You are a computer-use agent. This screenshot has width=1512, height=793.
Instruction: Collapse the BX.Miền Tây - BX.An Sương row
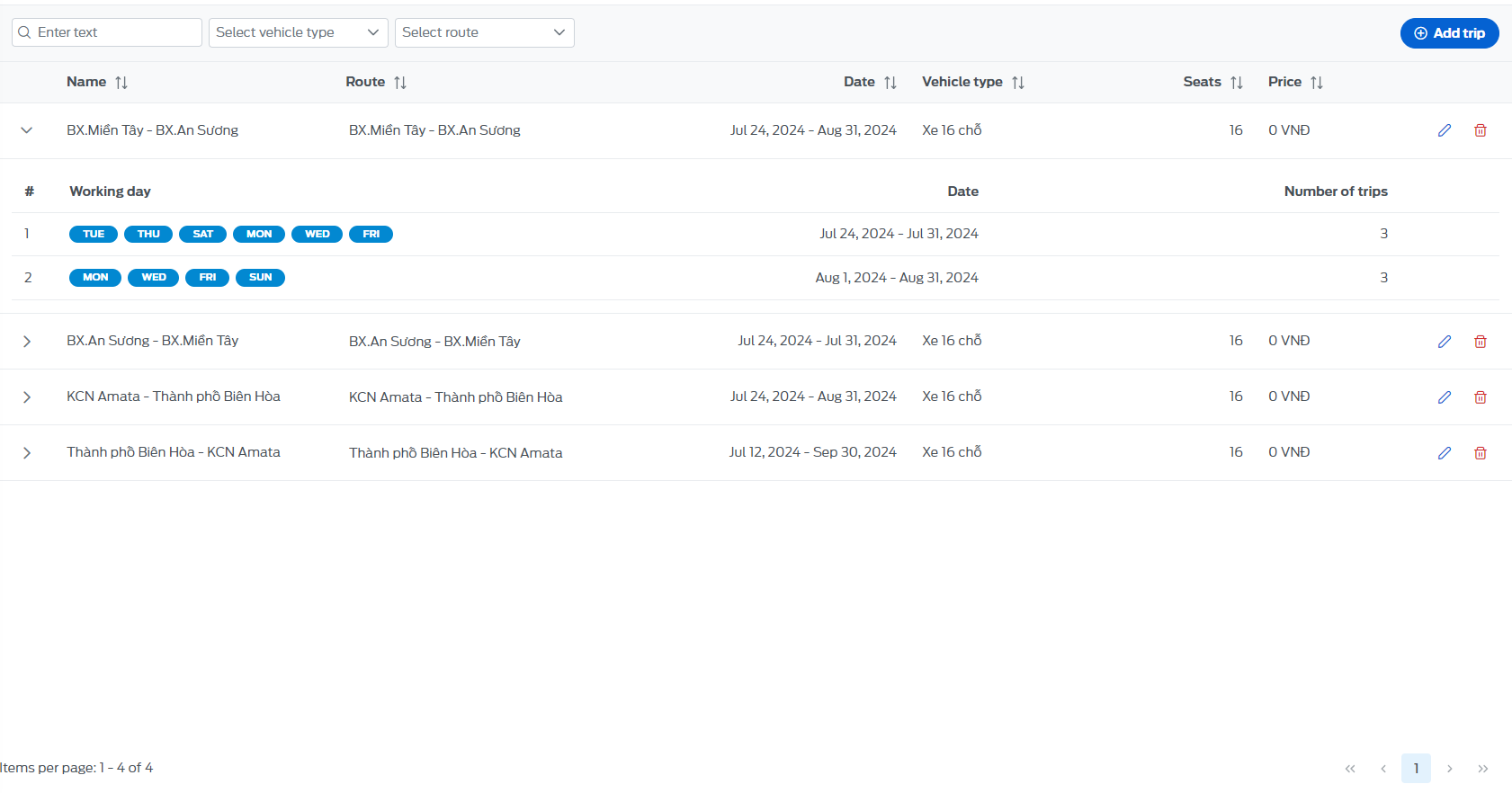pyautogui.click(x=27, y=130)
